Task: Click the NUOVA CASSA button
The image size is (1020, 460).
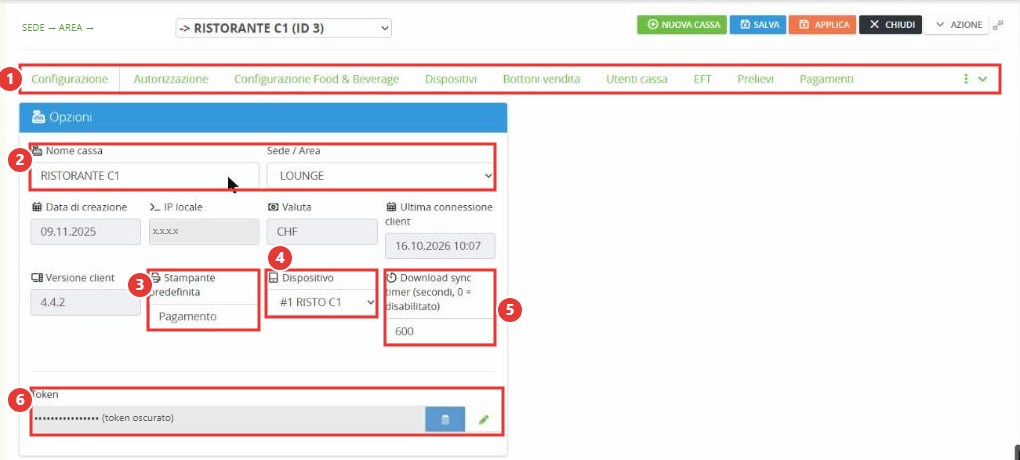Action: pos(682,25)
